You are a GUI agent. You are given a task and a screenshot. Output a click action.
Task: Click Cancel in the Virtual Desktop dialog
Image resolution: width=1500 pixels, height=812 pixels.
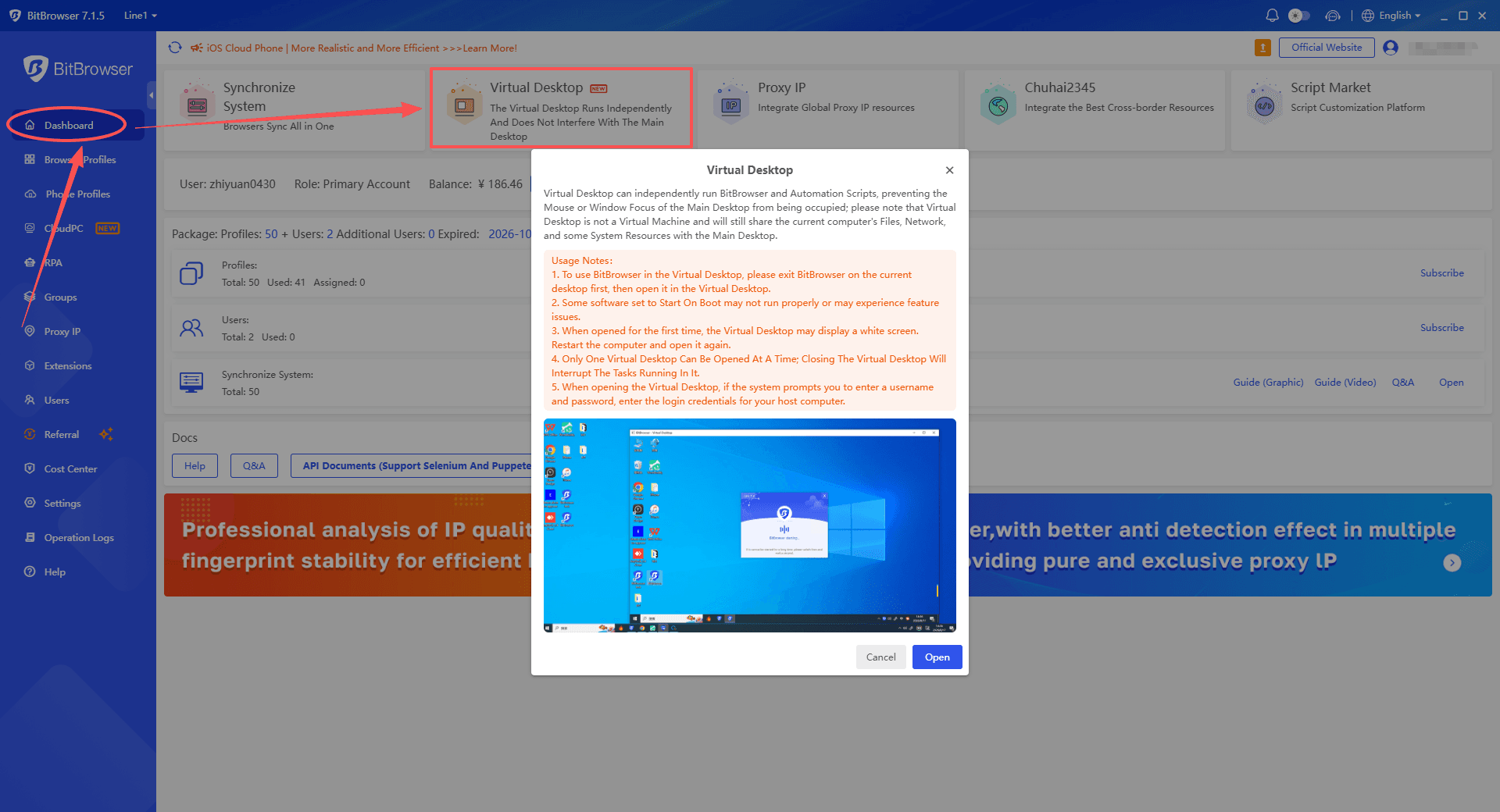pyautogui.click(x=880, y=657)
